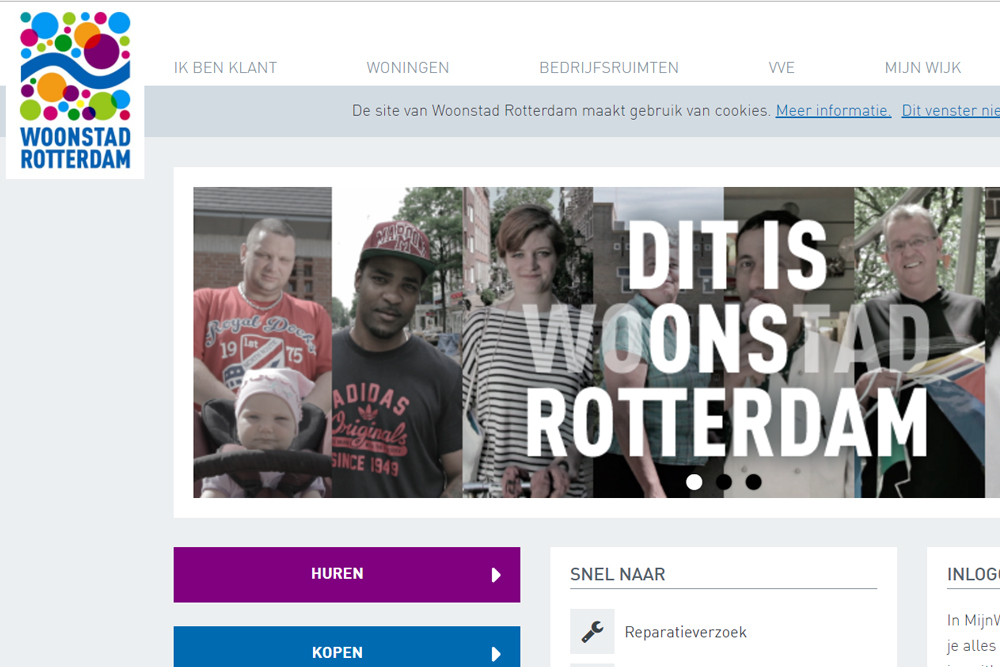This screenshot has height=667, width=1000.
Task: Click the Woonstad Rotterdam logo
Action: click(75, 90)
